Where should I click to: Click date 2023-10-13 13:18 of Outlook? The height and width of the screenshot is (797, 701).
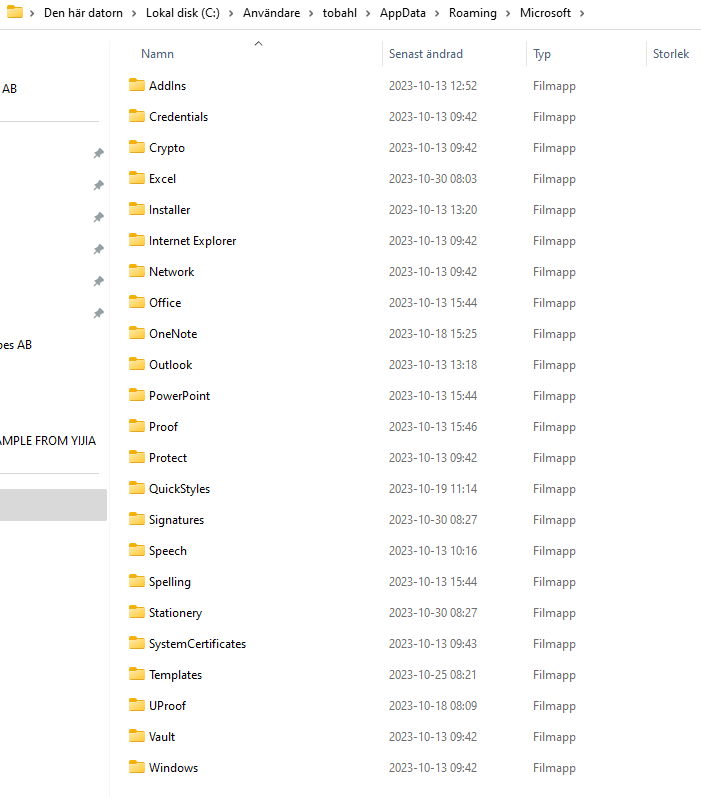pyautogui.click(x=433, y=364)
